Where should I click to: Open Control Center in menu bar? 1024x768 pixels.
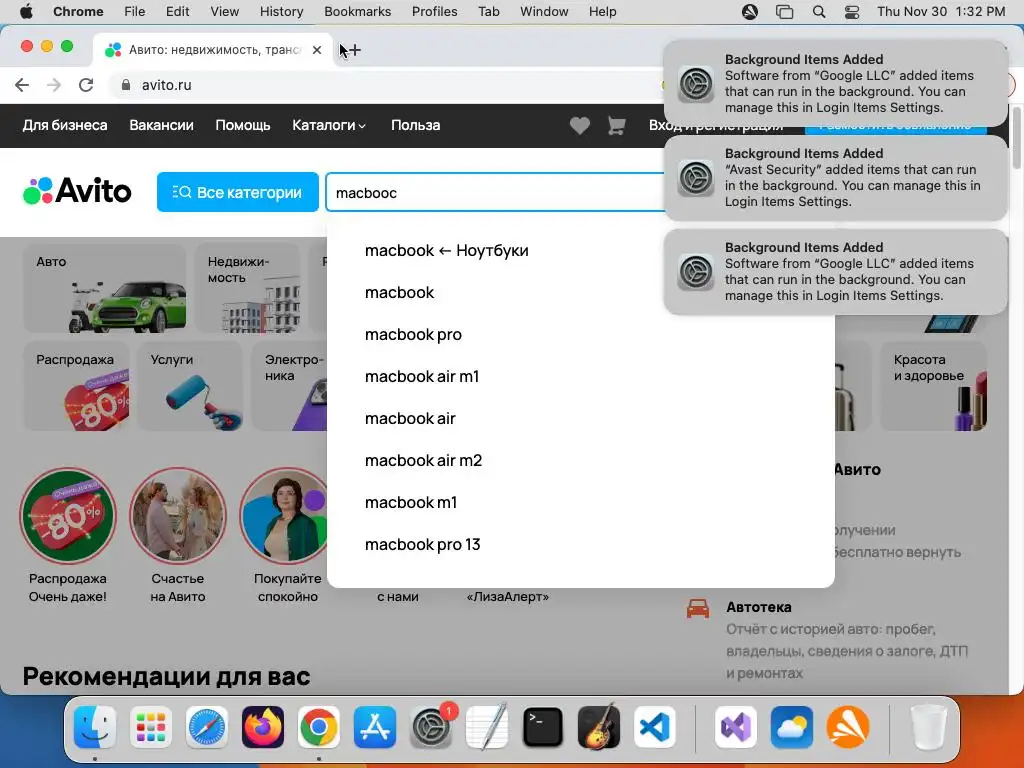852,12
